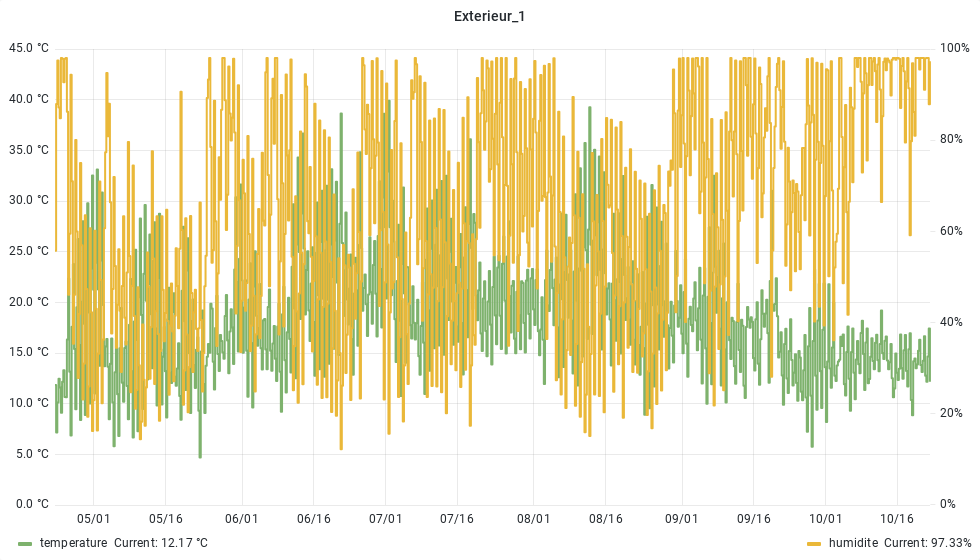Click the 05/01 date tick label
The height and width of the screenshot is (560, 980).
point(93,519)
